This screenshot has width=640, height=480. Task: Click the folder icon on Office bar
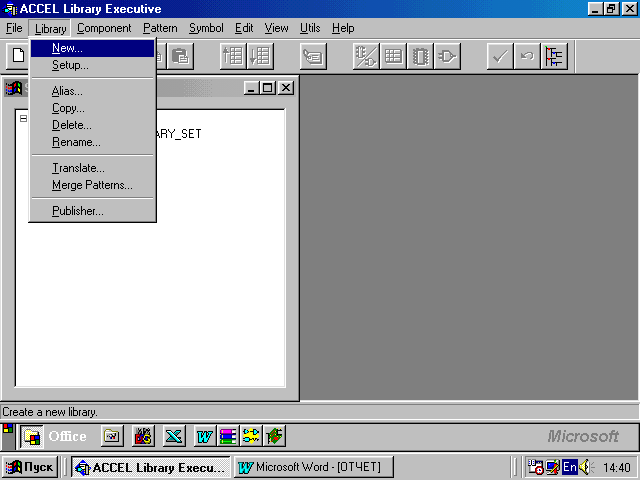coord(112,436)
